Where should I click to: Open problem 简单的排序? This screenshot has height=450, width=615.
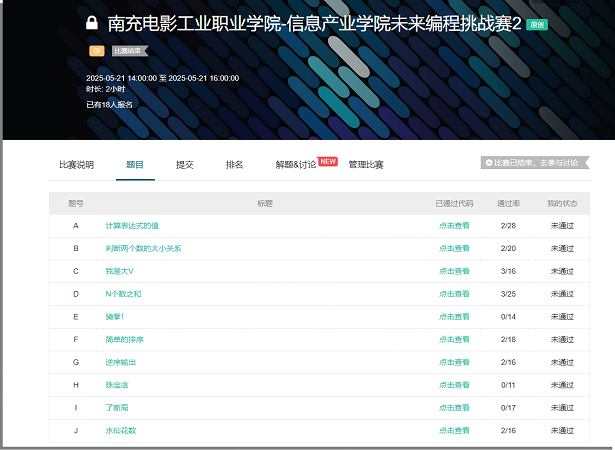click(124, 339)
